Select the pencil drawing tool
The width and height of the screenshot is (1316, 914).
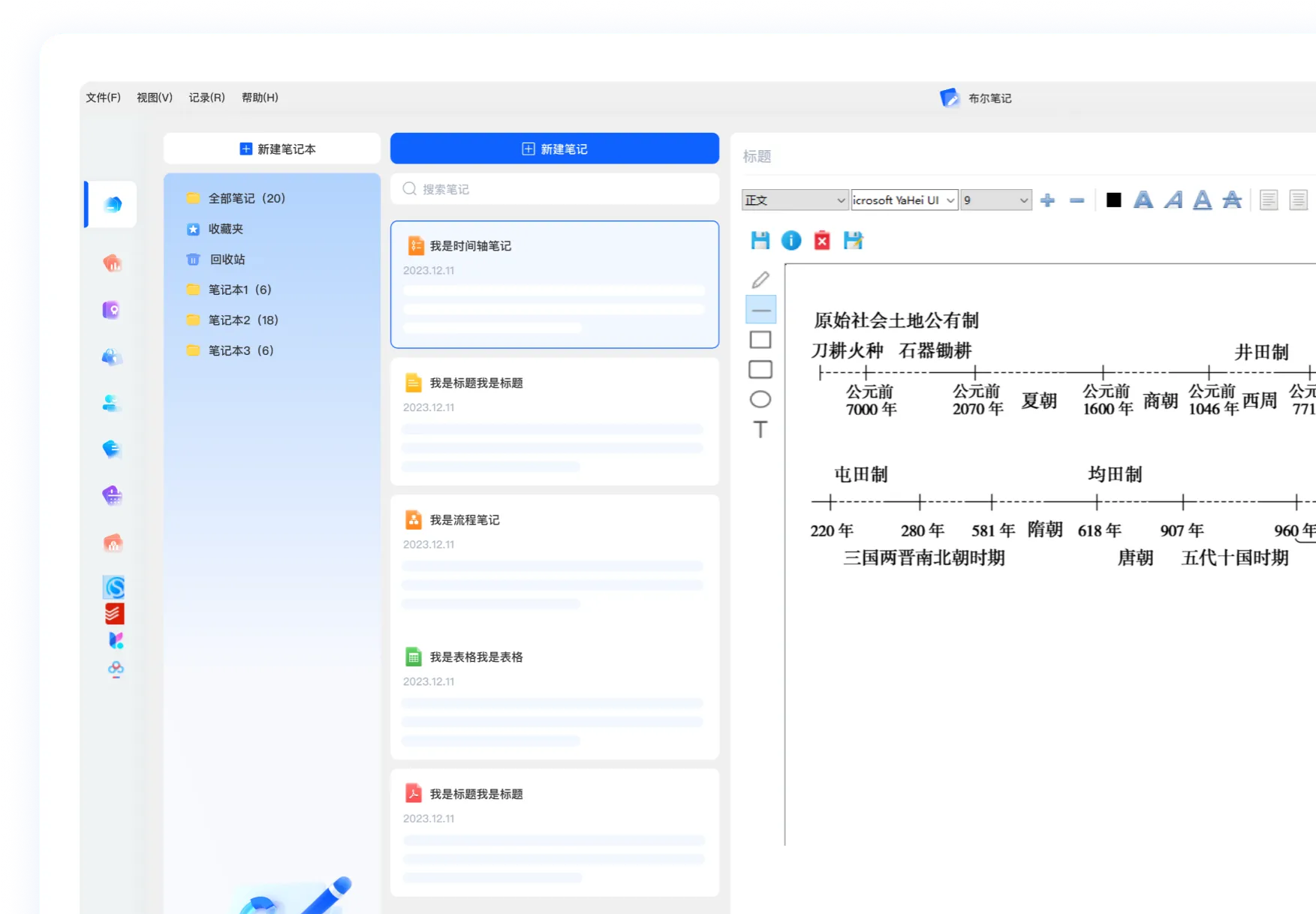pyautogui.click(x=760, y=279)
